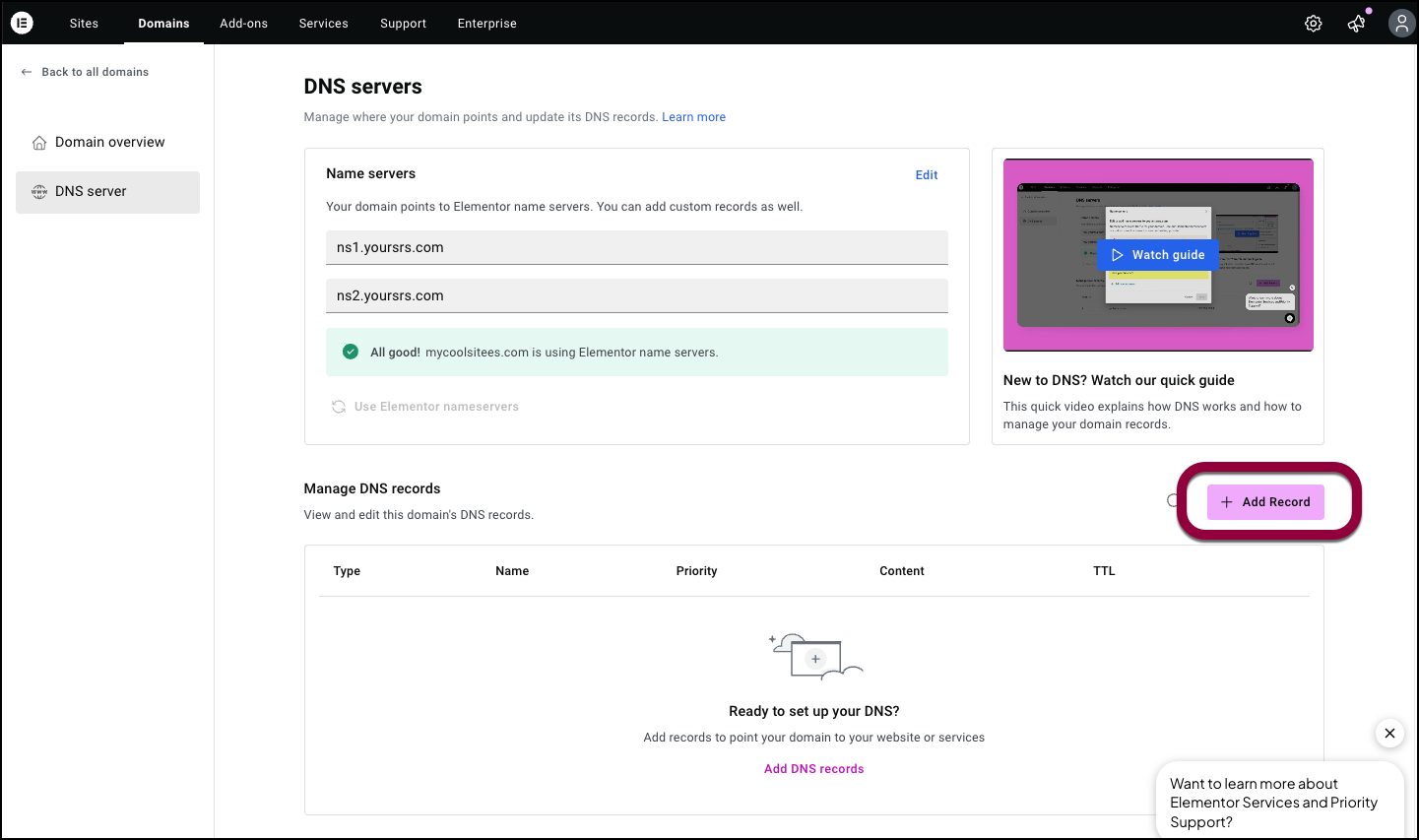The height and width of the screenshot is (840, 1419).
Task: Close the support chat popup
Action: pyautogui.click(x=1389, y=733)
